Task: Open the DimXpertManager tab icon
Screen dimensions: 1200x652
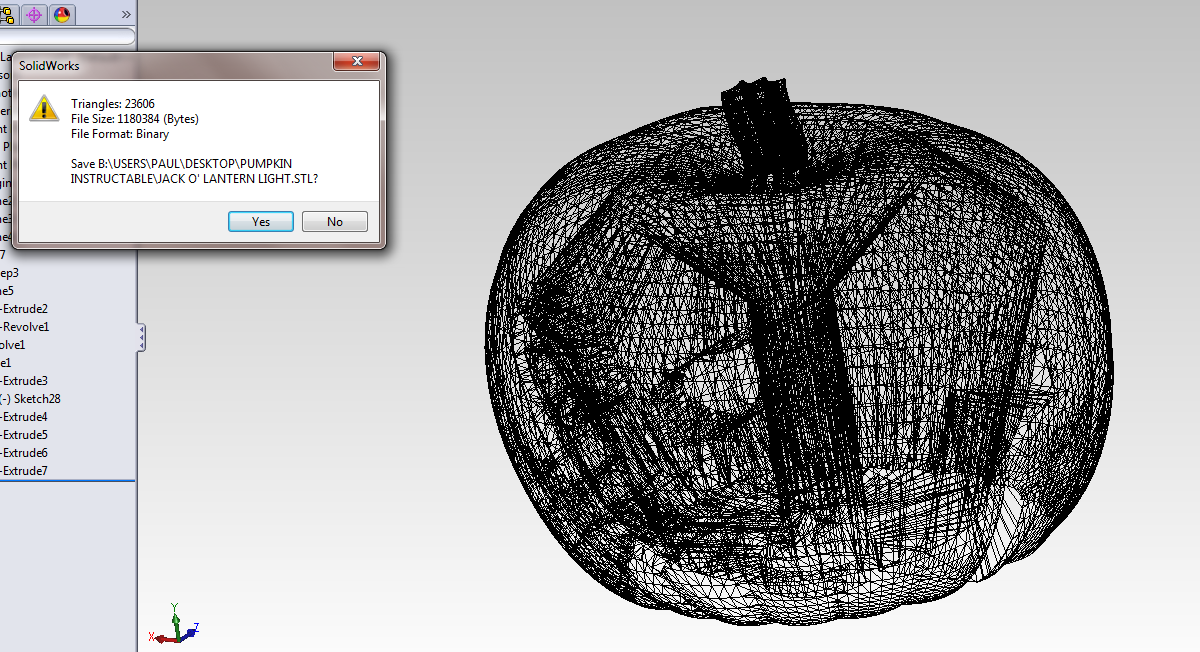Action: click(35, 14)
